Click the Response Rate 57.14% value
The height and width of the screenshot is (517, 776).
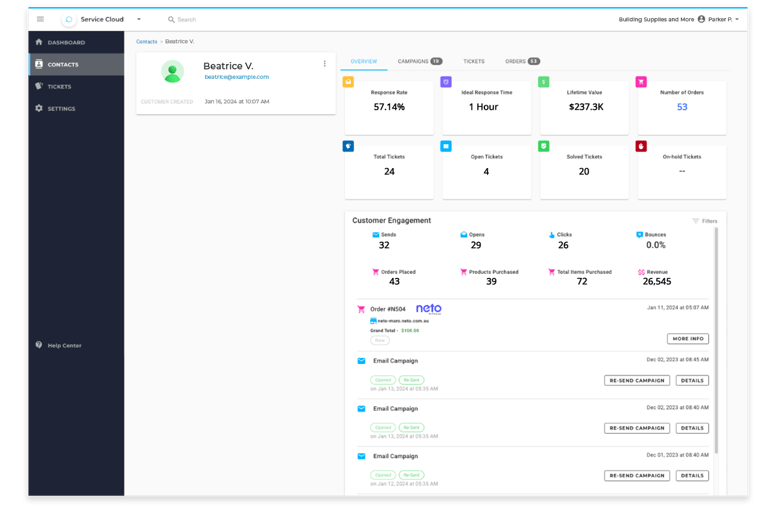coord(389,107)
